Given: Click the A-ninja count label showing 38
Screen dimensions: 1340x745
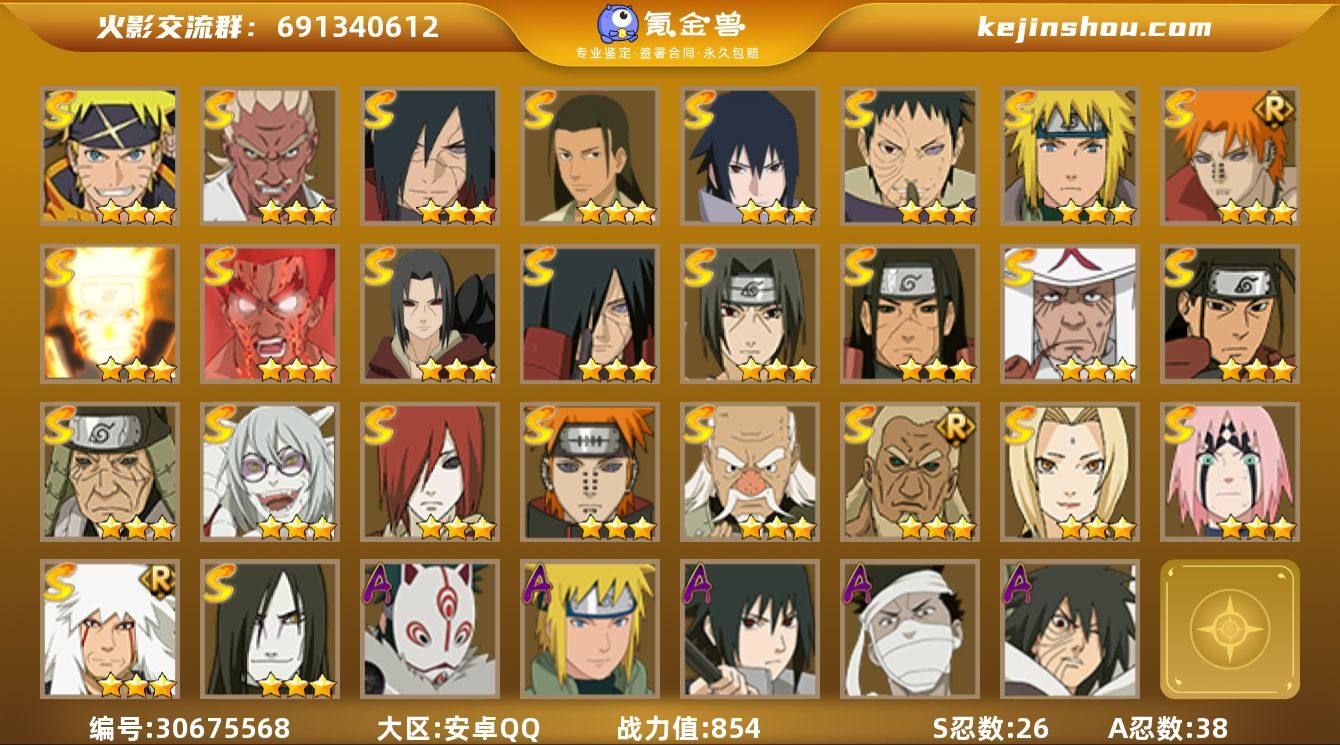Looking at the screenshot, I should point(1168,728).
